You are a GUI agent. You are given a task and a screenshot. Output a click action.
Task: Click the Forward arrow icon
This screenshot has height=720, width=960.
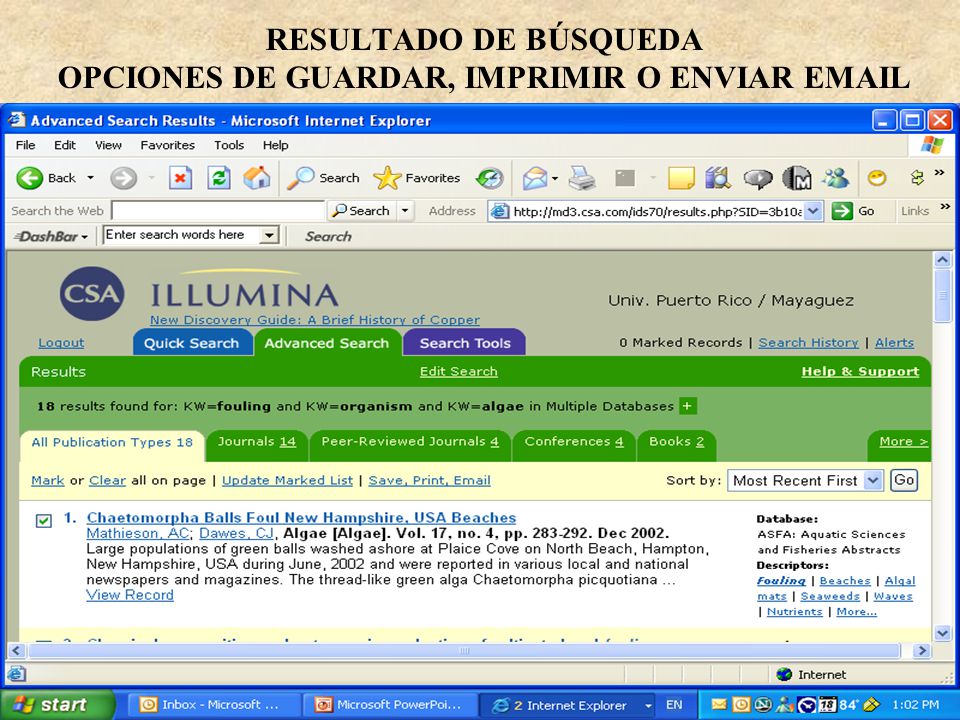point(123,178)
